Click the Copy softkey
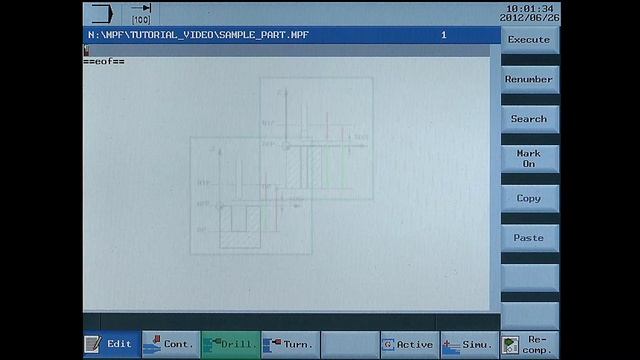This screenshot has height=360, width=640. point(530,198)
